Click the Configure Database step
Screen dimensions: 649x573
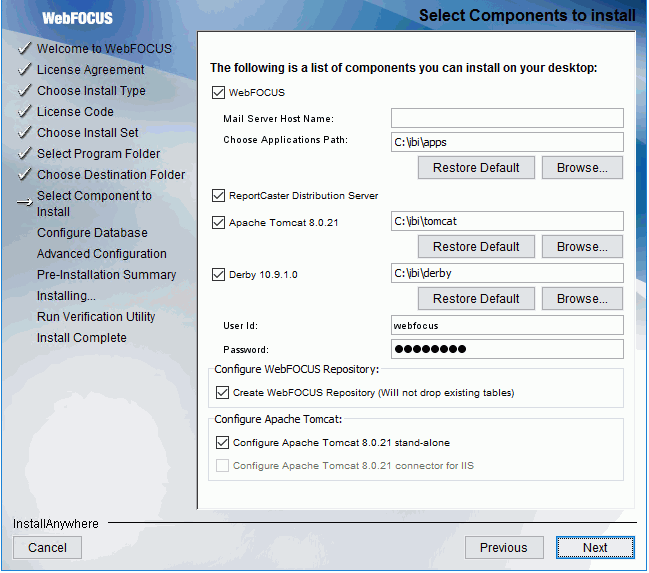pyautogui.click(x=92, y=233)
